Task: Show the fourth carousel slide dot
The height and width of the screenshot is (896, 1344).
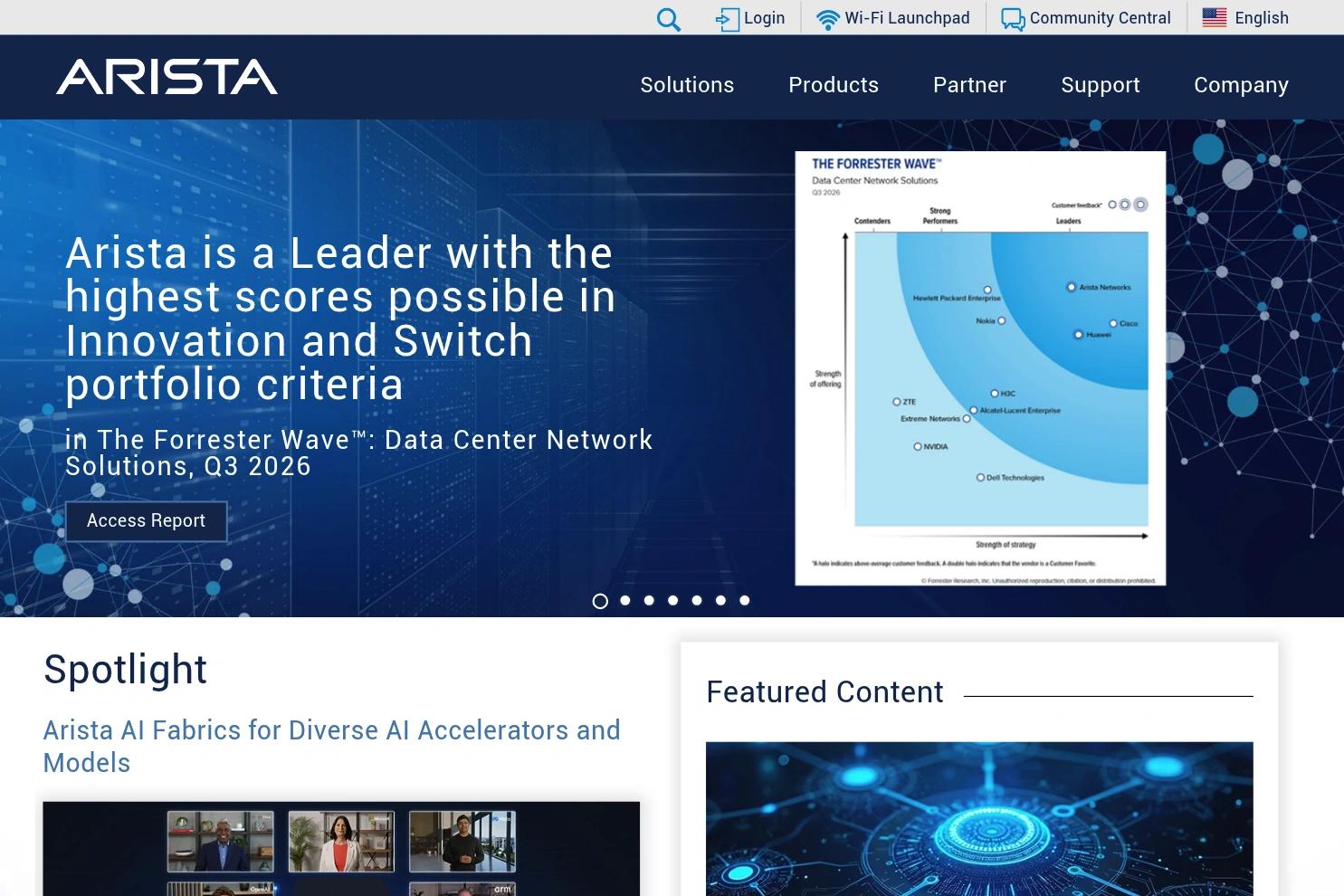Action: pyautogui.click(x=672, y=600)
